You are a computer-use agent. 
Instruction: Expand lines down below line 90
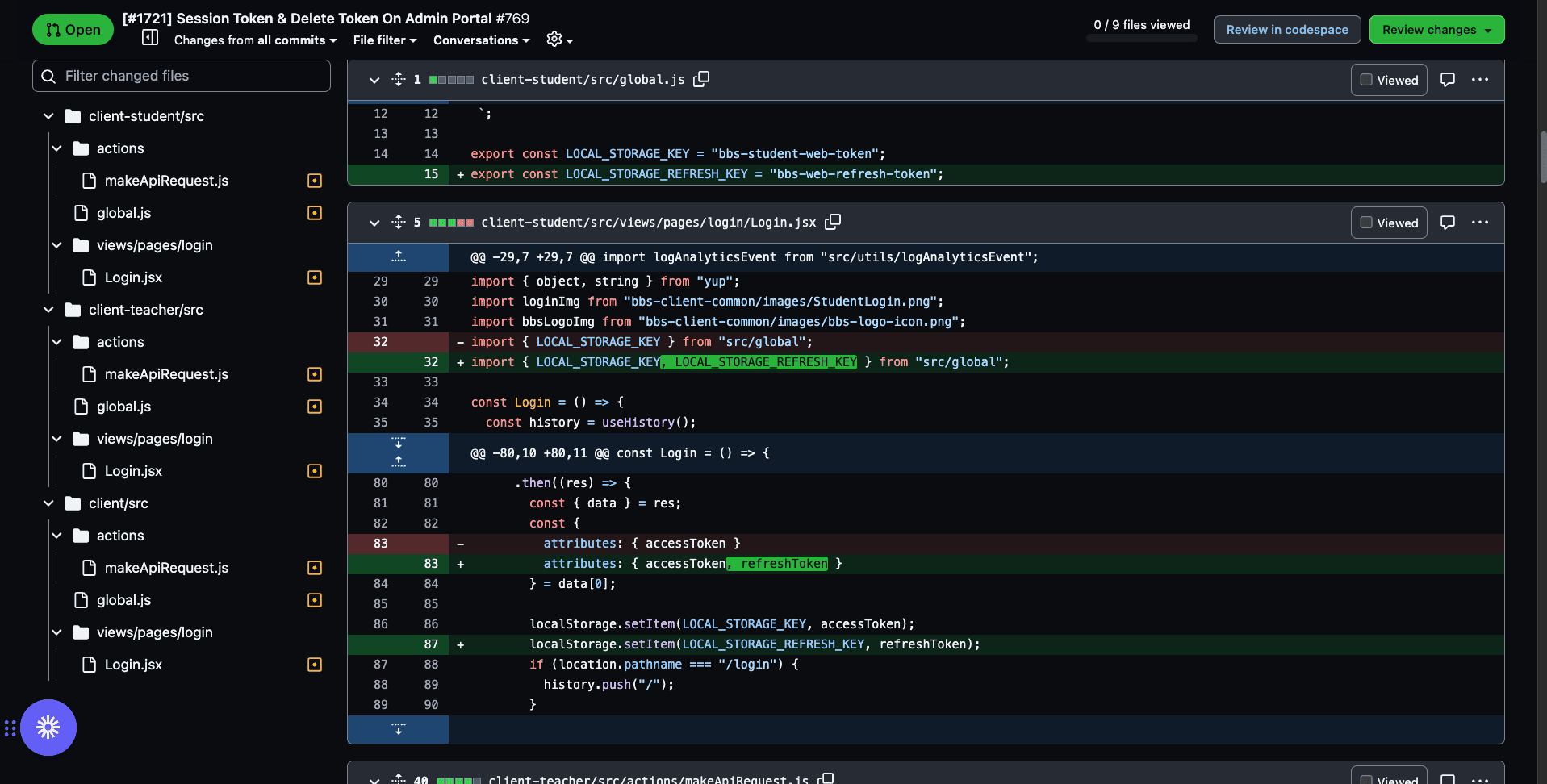(398, 729)
